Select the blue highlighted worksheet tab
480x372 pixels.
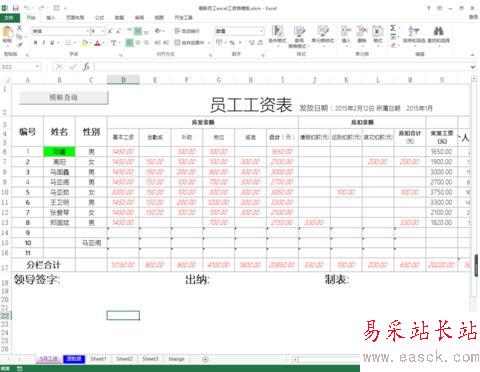tap(74, 359)
